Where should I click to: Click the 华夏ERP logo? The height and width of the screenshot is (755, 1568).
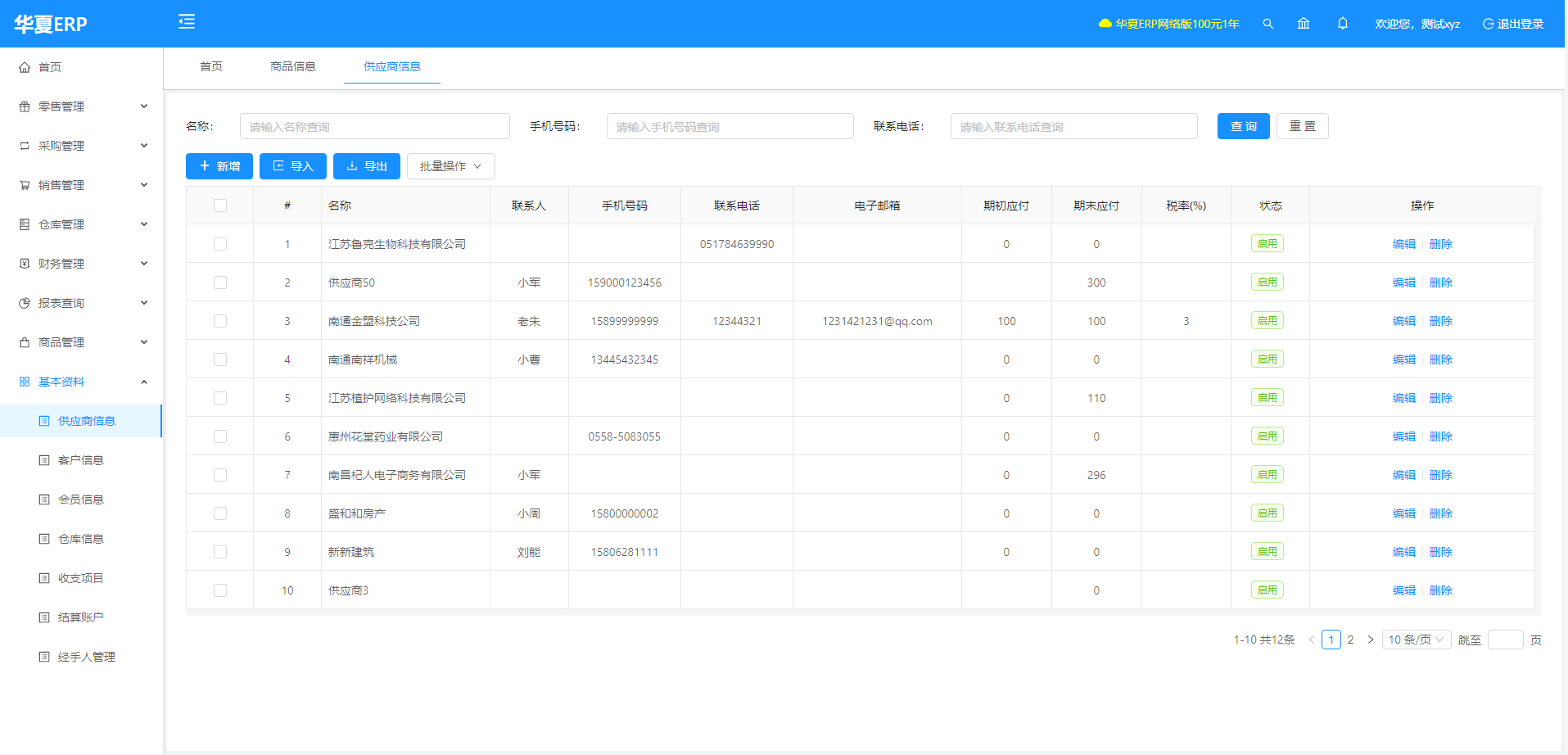point(51,24)
